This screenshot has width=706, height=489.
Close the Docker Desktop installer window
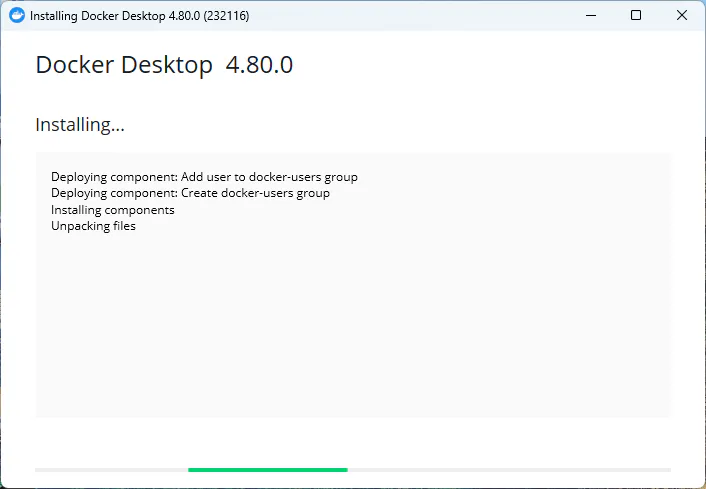point(682,15)
